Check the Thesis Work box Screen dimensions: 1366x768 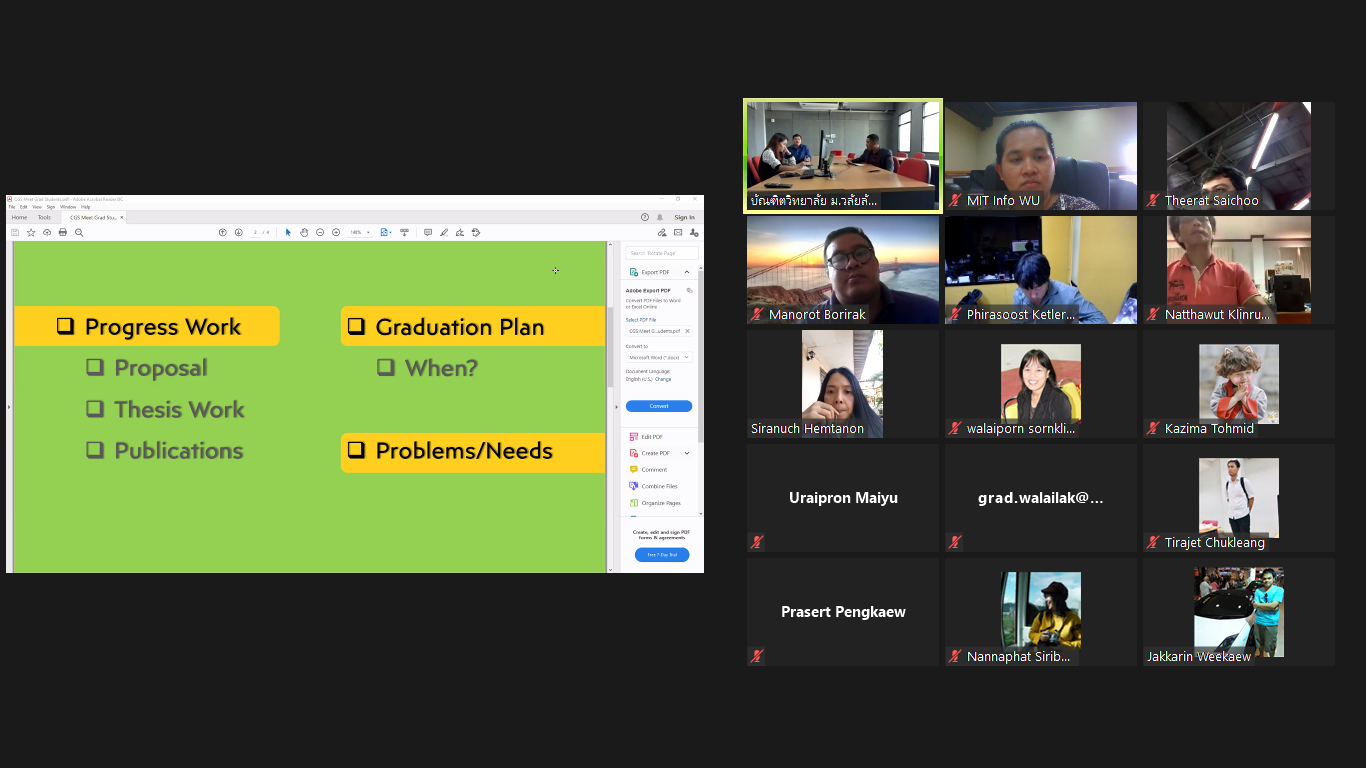95,409
